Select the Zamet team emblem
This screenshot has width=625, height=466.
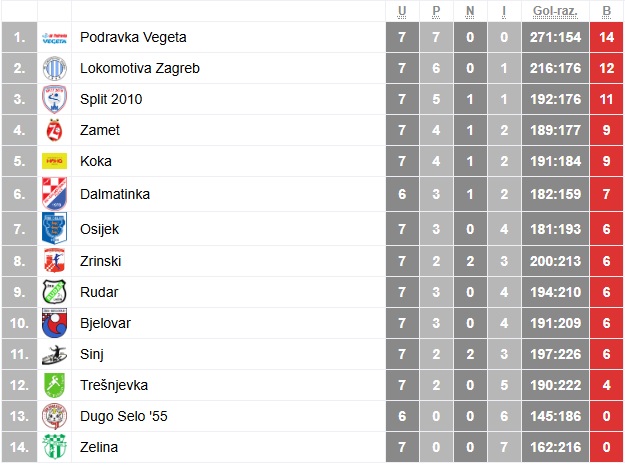[54, 130]
